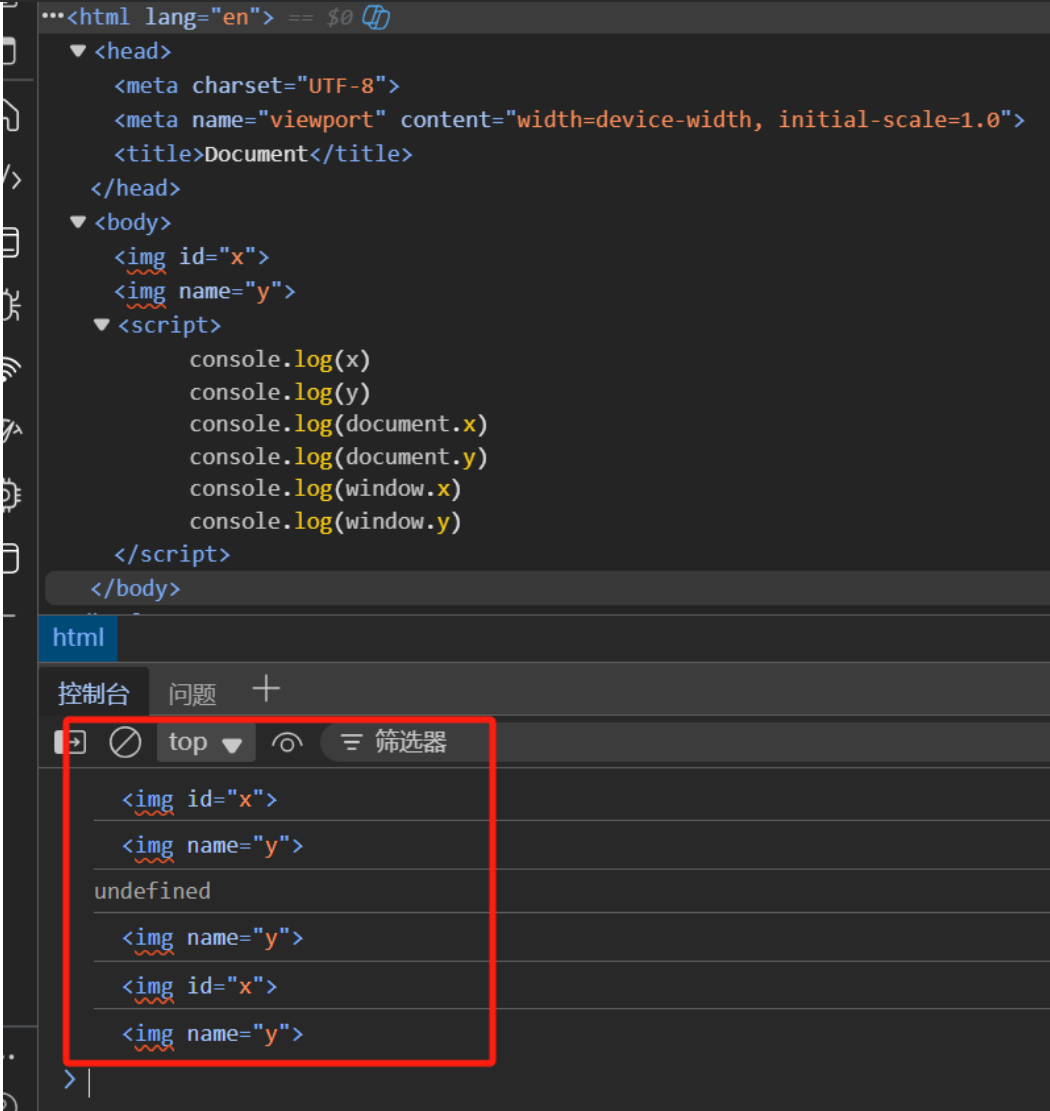Switch to the 控制台 tab
1050x1111 pixels.
[94, 693]
